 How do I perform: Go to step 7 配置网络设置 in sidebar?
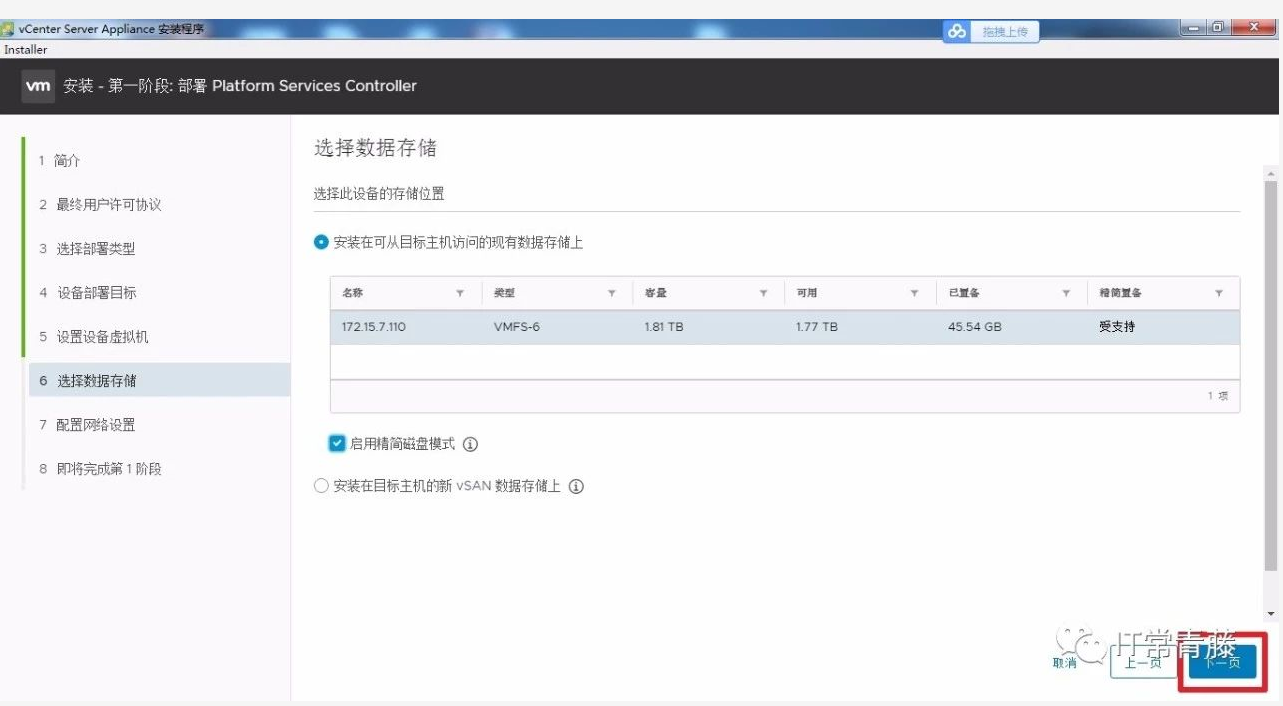(94, 424)
